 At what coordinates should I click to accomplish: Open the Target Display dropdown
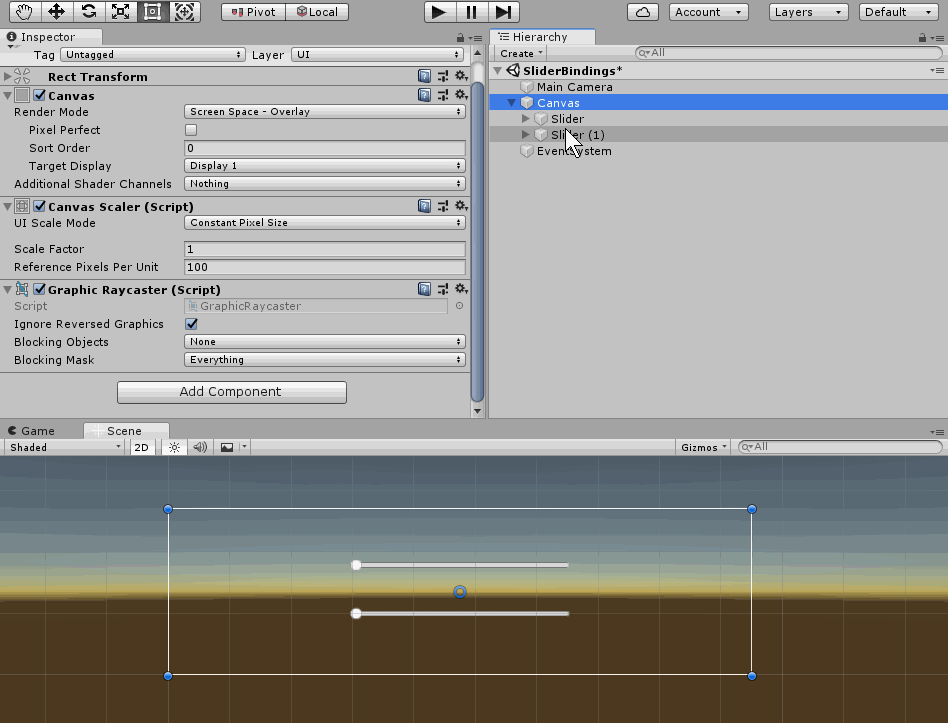[325, 166]
